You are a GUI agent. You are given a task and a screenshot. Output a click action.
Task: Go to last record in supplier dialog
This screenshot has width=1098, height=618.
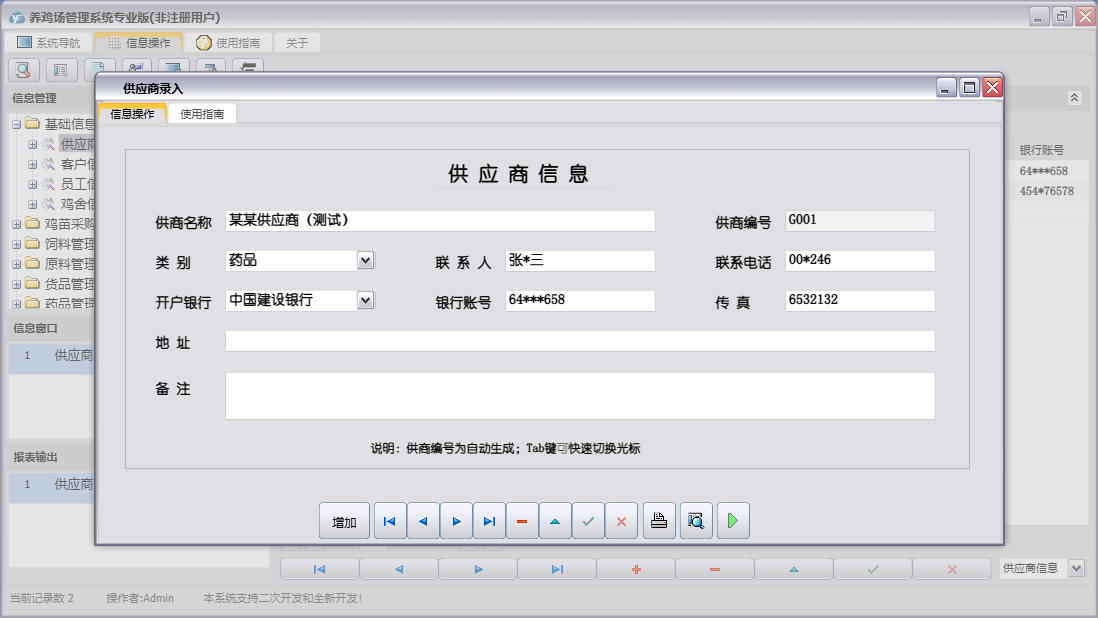[489, 521]
